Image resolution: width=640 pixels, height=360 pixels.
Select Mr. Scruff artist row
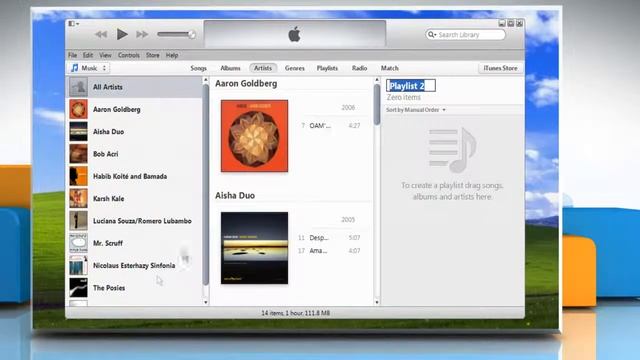134,243
